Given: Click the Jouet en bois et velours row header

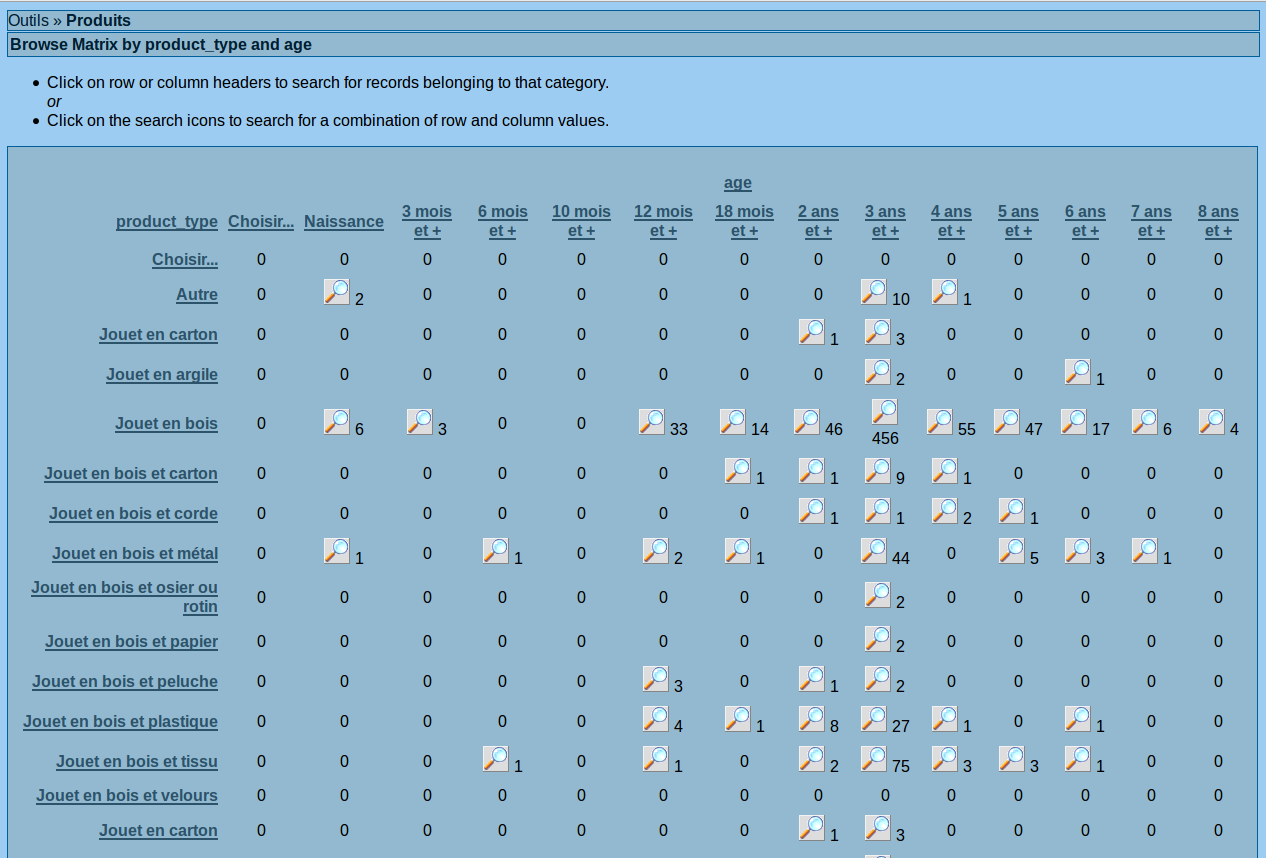Looking at the screenshot, I should 127,795.
